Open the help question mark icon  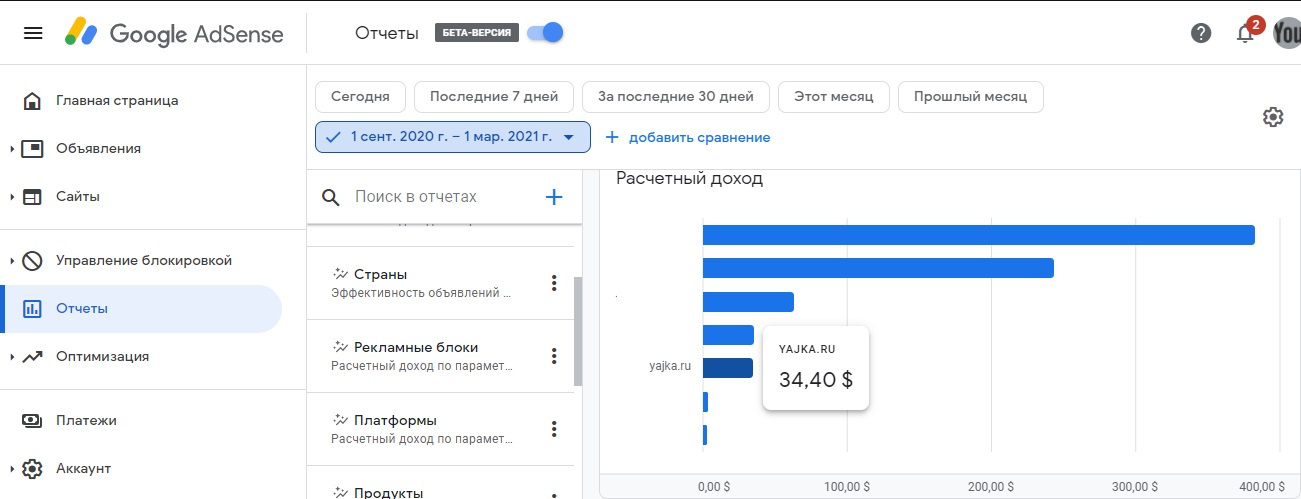(x=1201, y=33)
